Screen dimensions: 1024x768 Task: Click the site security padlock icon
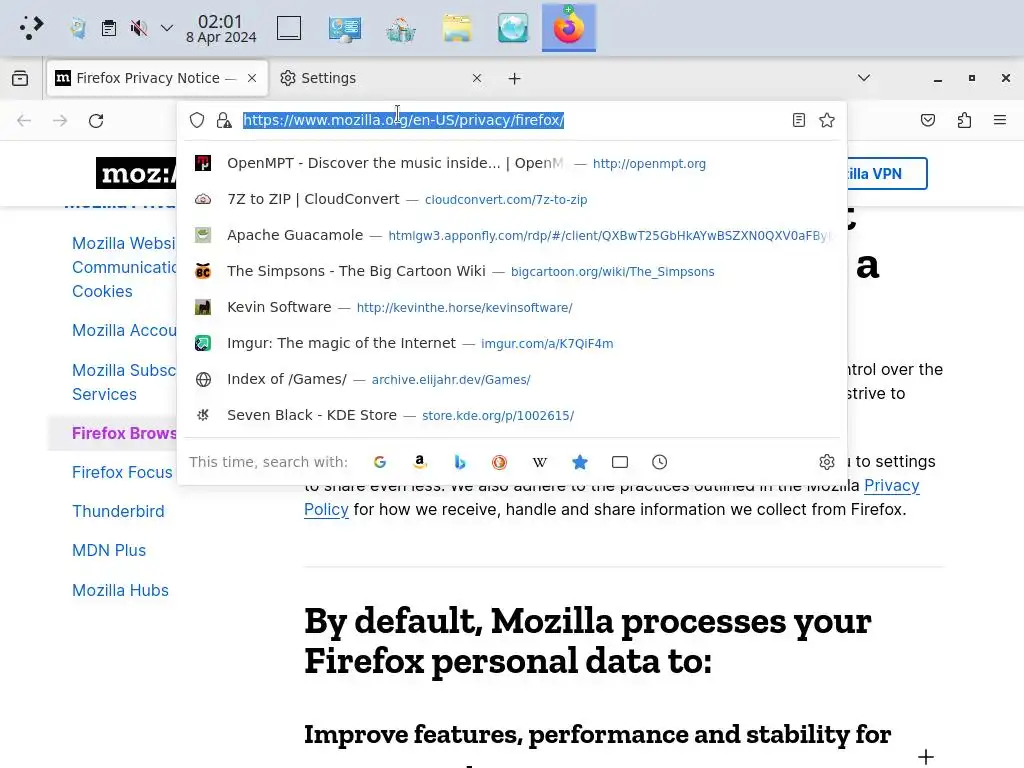click(224, 120)
